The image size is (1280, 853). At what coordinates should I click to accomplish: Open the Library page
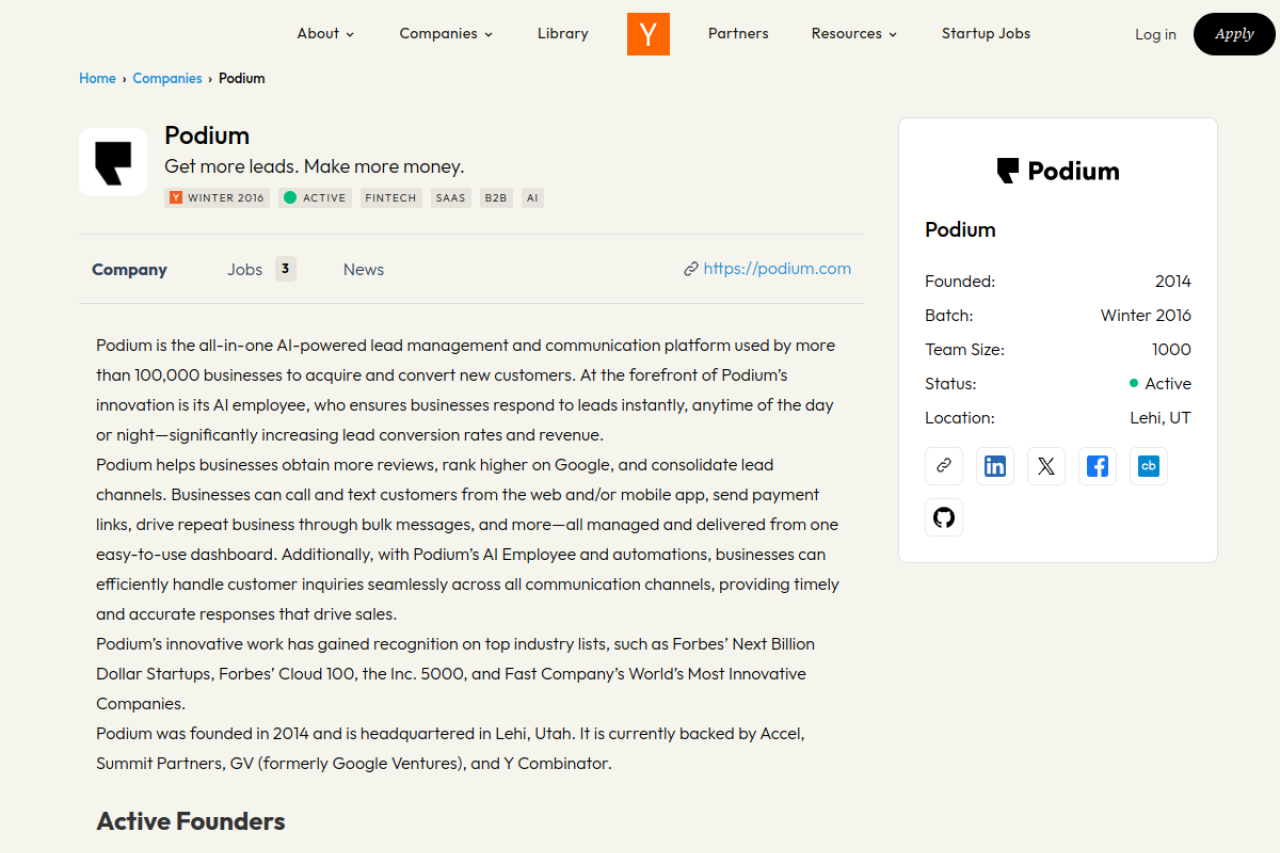[563, 34]
